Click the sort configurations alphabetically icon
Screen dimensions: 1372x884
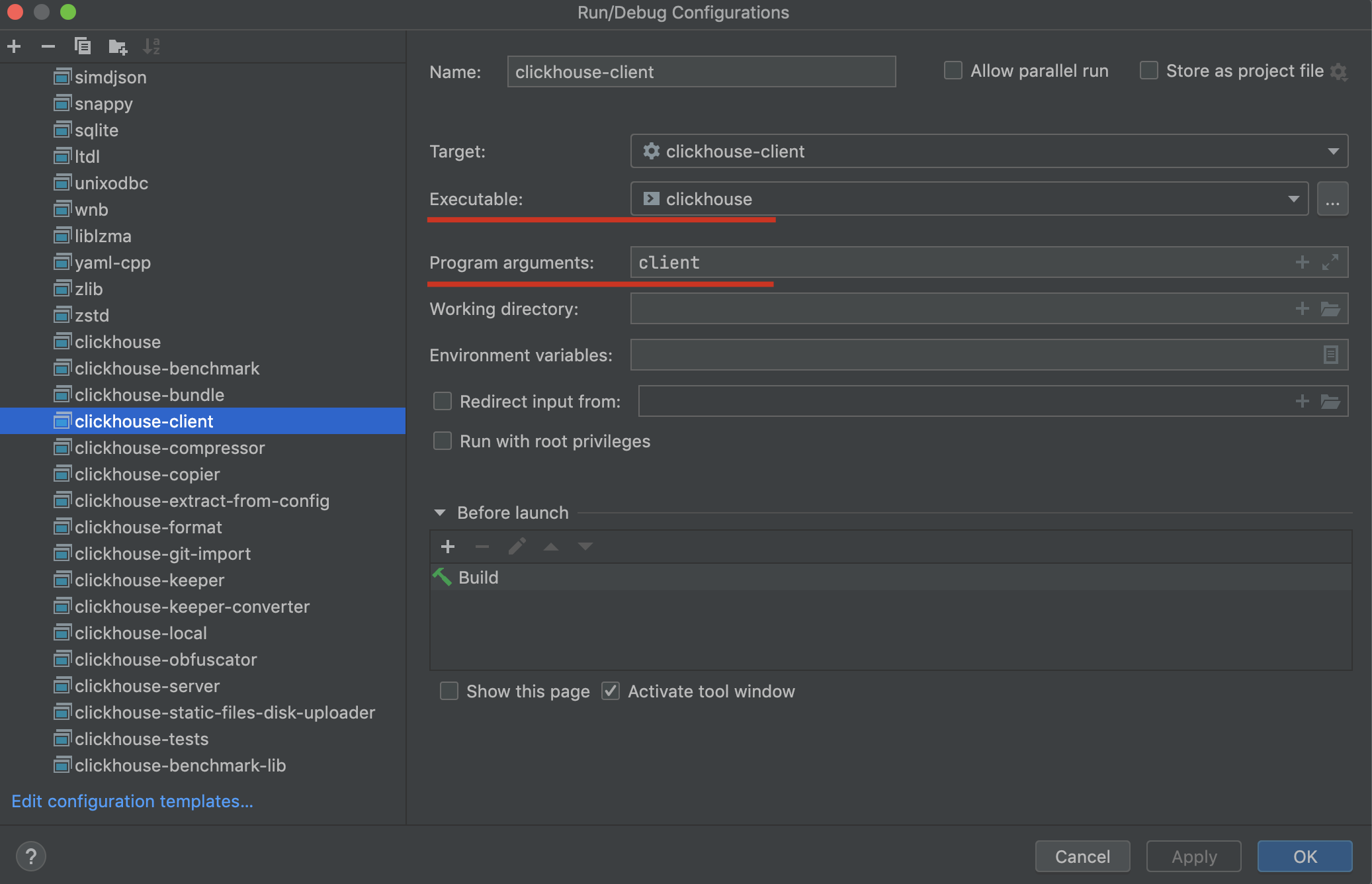pyautogui.click(x=151, y=46)
